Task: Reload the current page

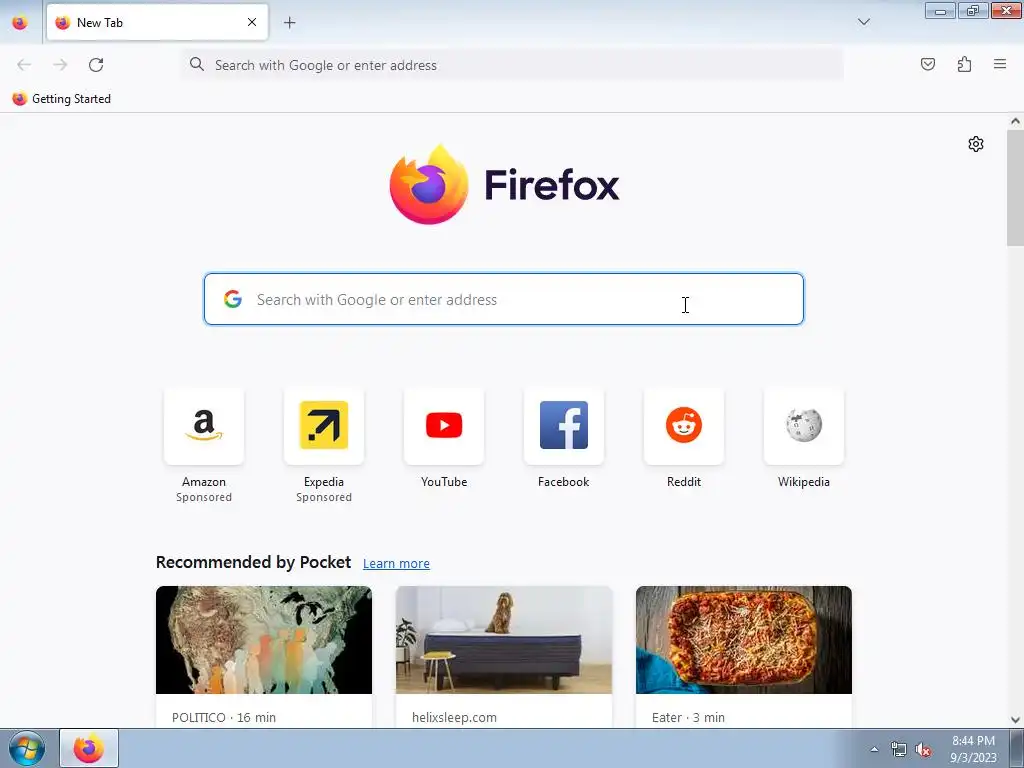Action: pyautogui.click(x=96, y=65)
